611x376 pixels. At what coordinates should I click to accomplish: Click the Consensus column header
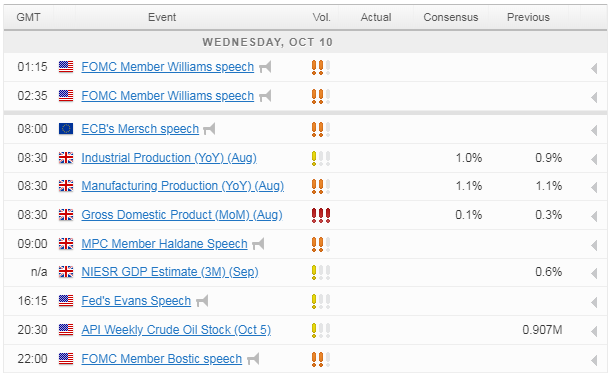tap(450, 17)
